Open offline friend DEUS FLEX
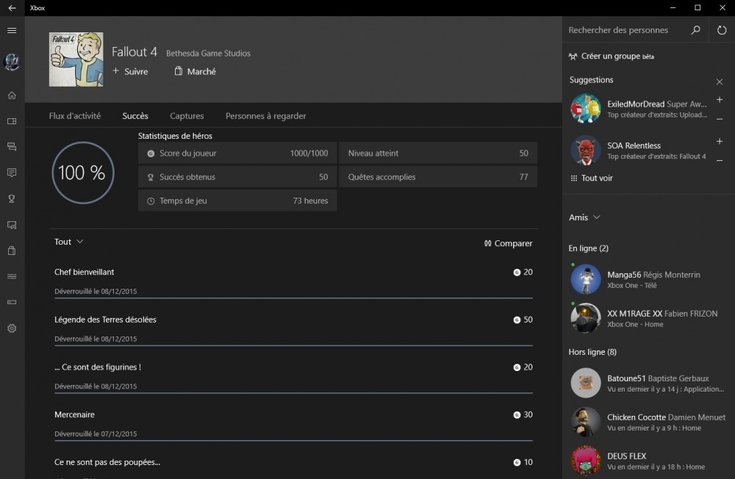Viewport: 735px width, 479px height. click(649, 461)
